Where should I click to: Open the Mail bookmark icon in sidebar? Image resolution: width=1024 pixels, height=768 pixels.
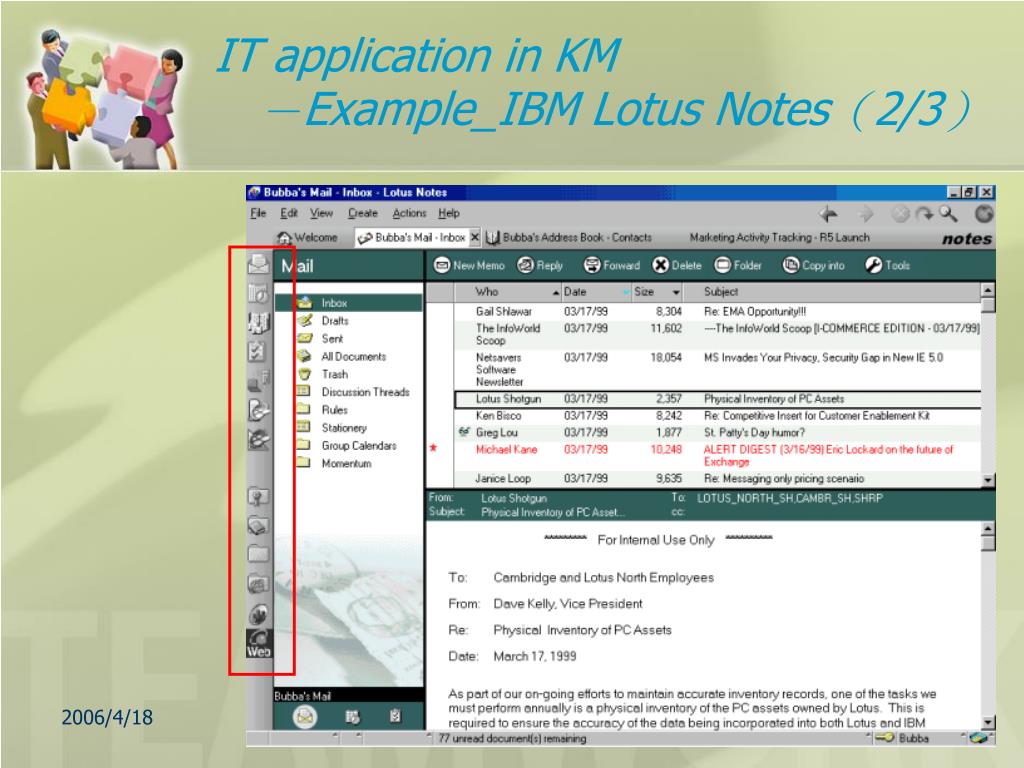coord(259,264)
